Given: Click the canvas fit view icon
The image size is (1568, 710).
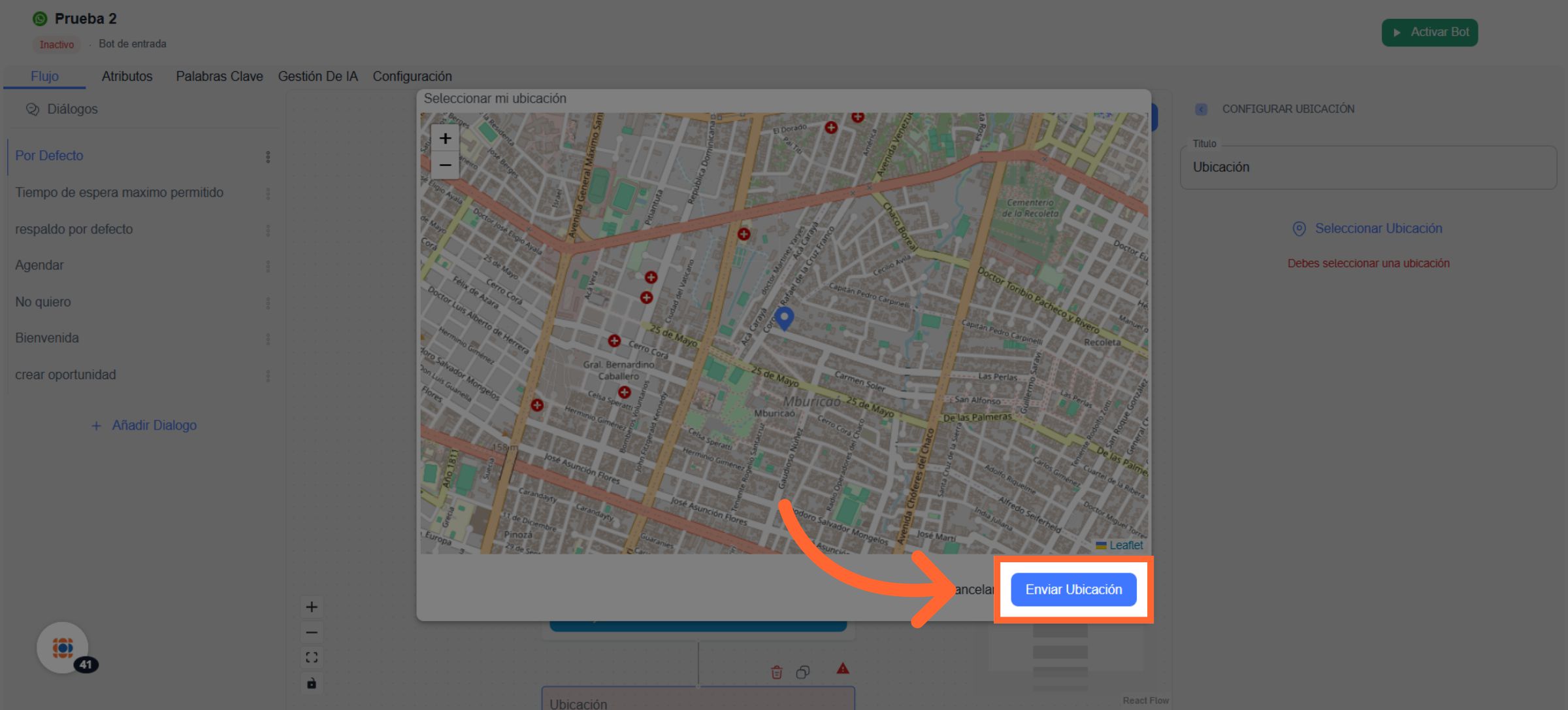Looking at the screenshot, I should 312,658.
